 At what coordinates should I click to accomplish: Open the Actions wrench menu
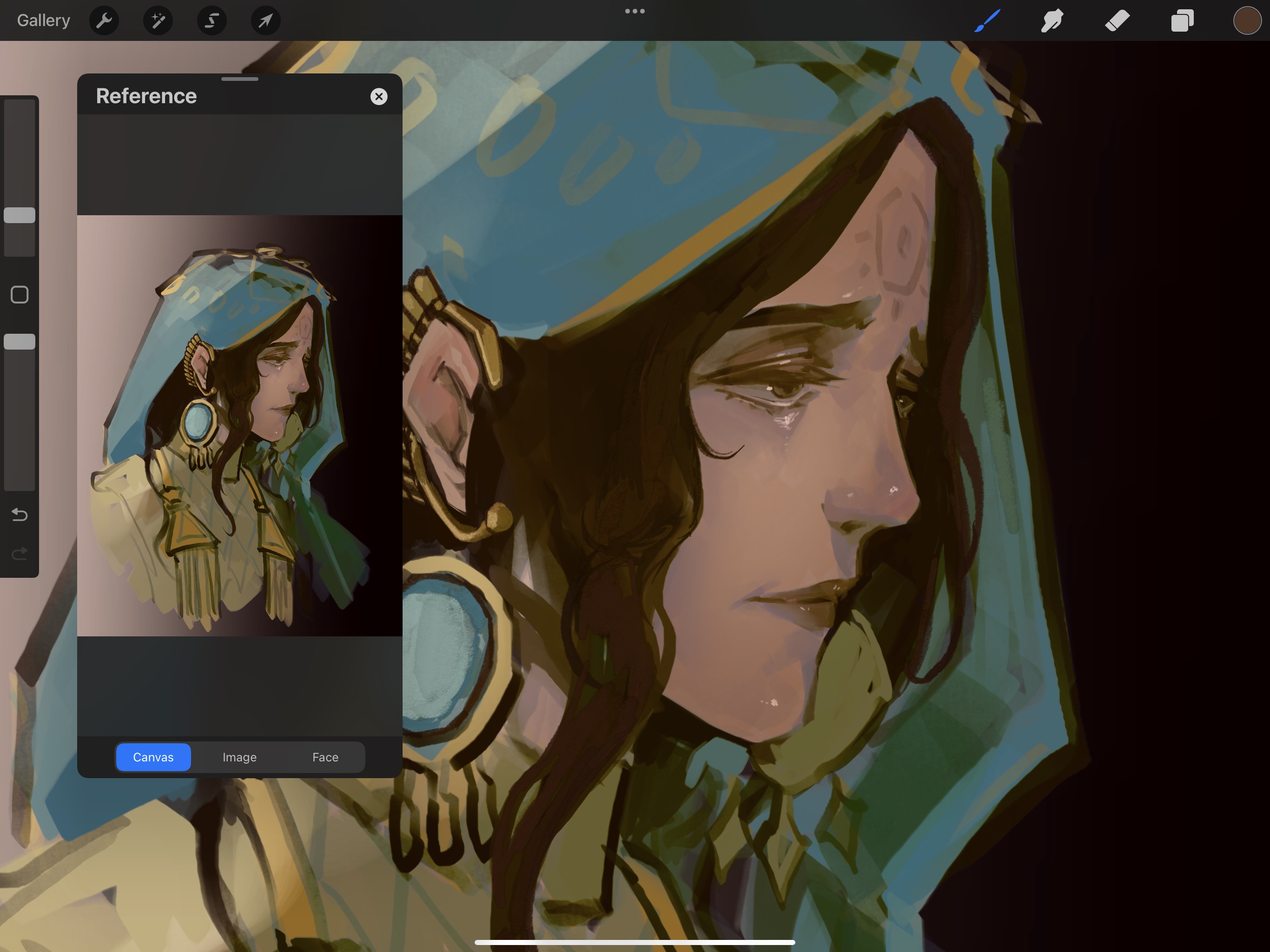pyautogui.click(x=104, y=20)
